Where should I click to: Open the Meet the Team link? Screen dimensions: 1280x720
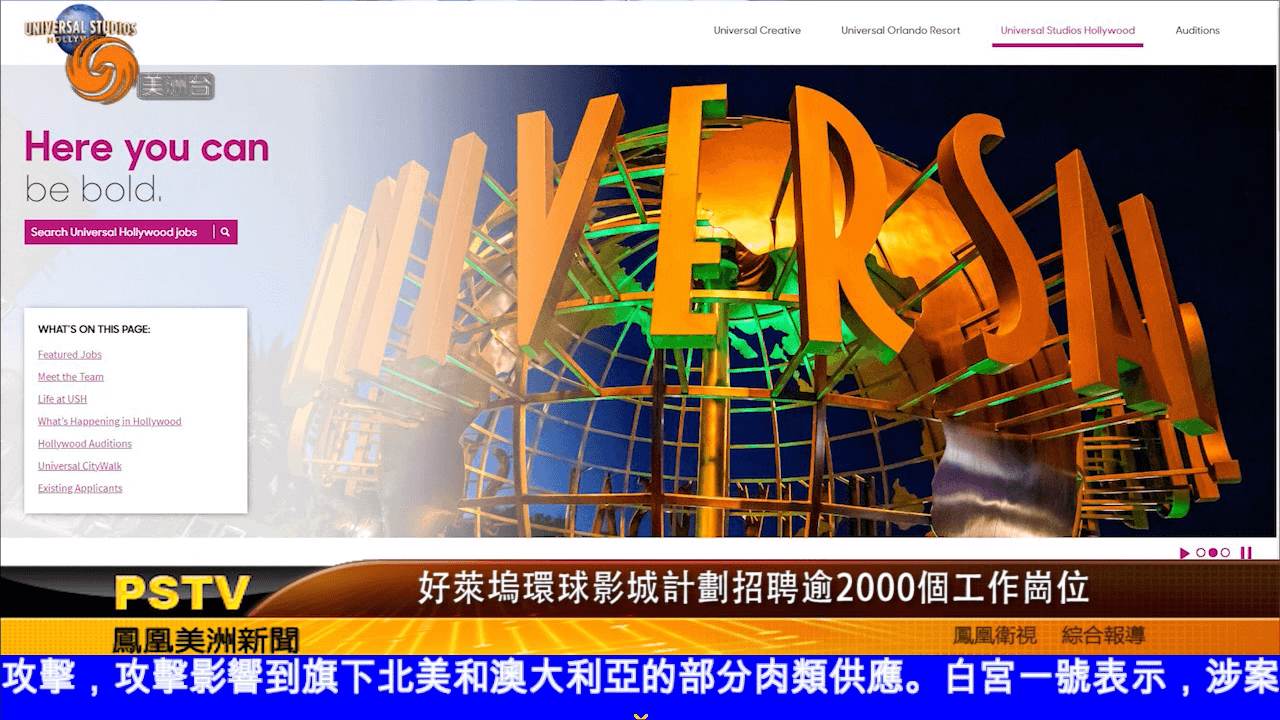(x=71, y=377)
